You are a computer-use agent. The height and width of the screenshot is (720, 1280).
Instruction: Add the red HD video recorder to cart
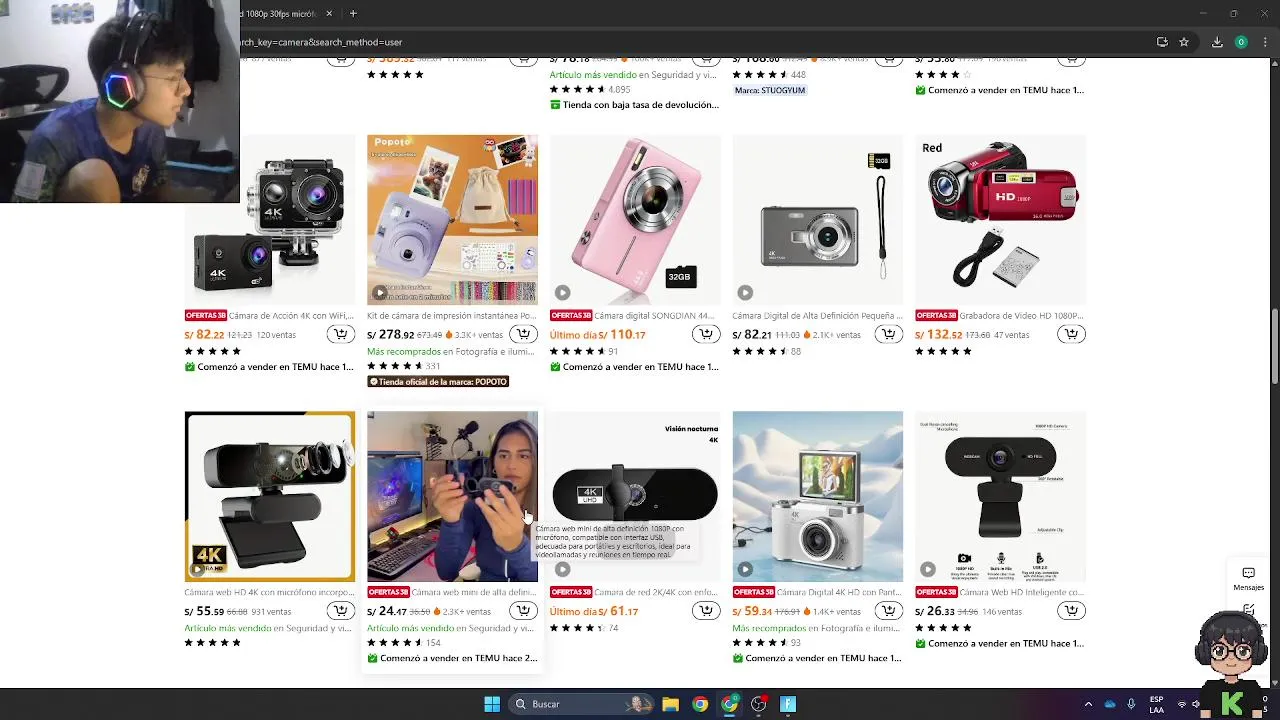[1071, 334]
